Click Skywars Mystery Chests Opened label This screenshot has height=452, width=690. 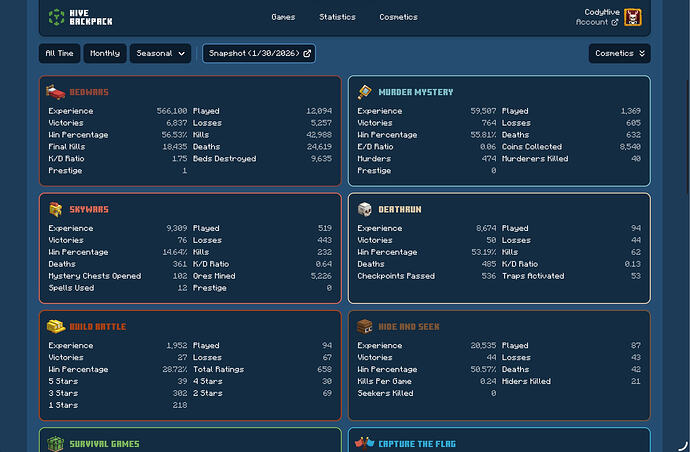click(95, 276)
